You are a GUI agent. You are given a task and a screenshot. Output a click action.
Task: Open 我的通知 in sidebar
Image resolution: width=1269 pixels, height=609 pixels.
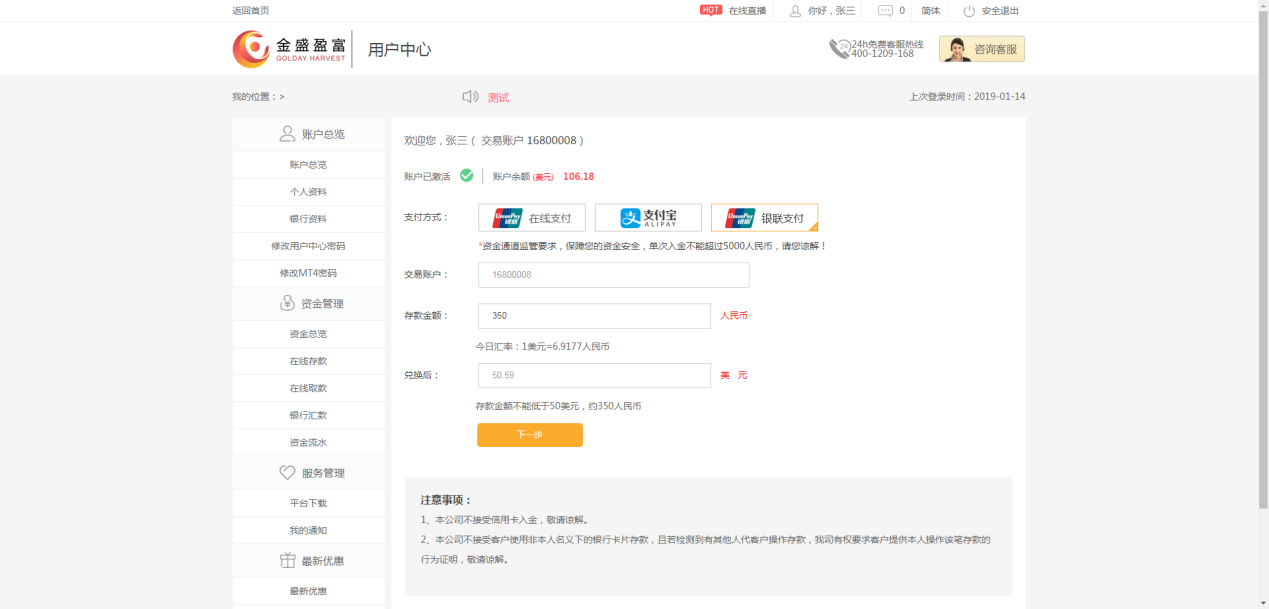coord(308,530)
